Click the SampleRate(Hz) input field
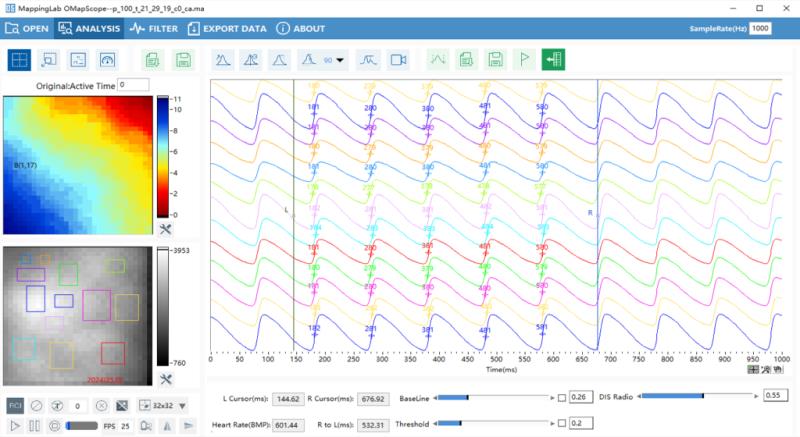This screenshot has width=800, height=437. (761, 29)
